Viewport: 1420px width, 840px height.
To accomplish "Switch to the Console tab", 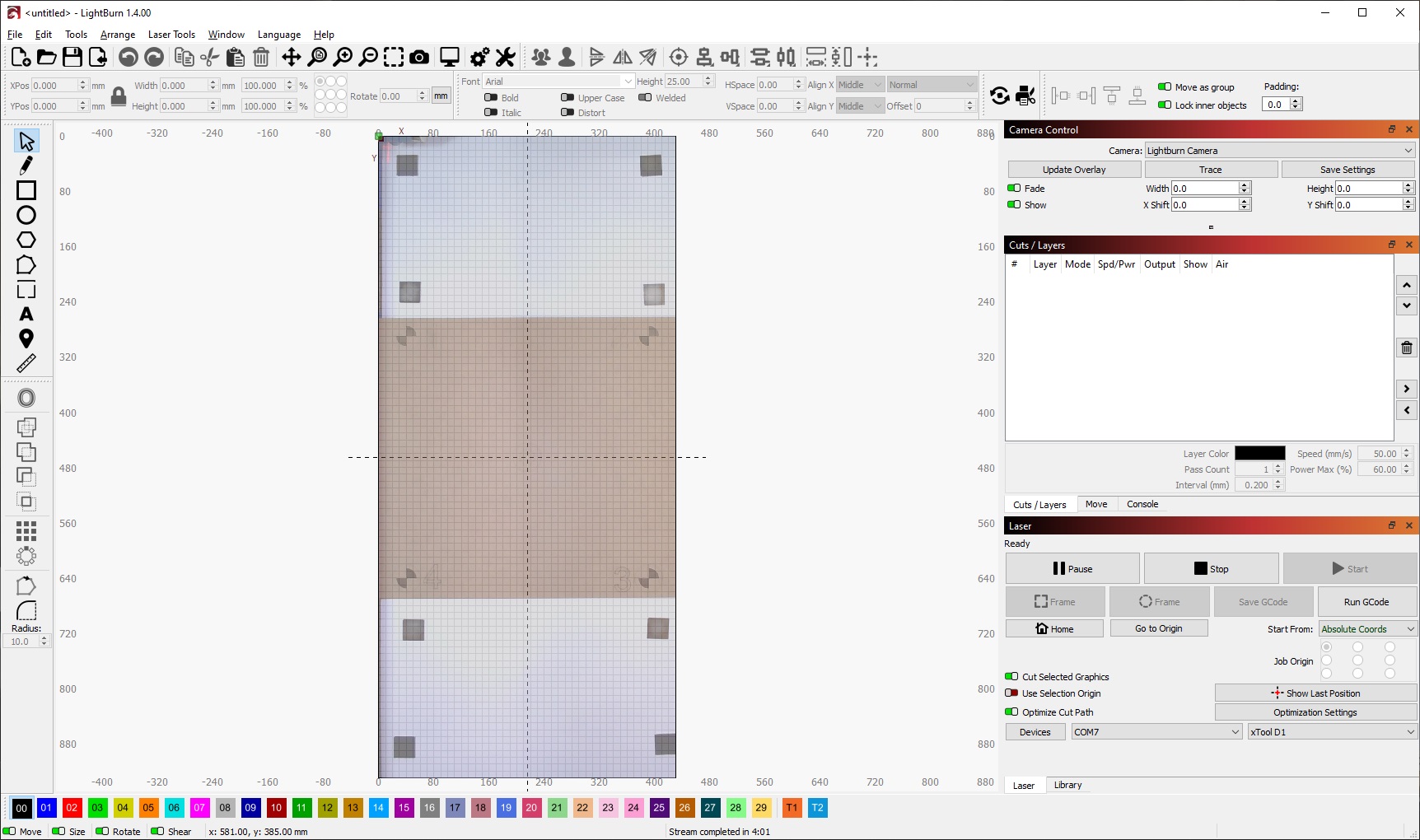I will point(1142,504).
